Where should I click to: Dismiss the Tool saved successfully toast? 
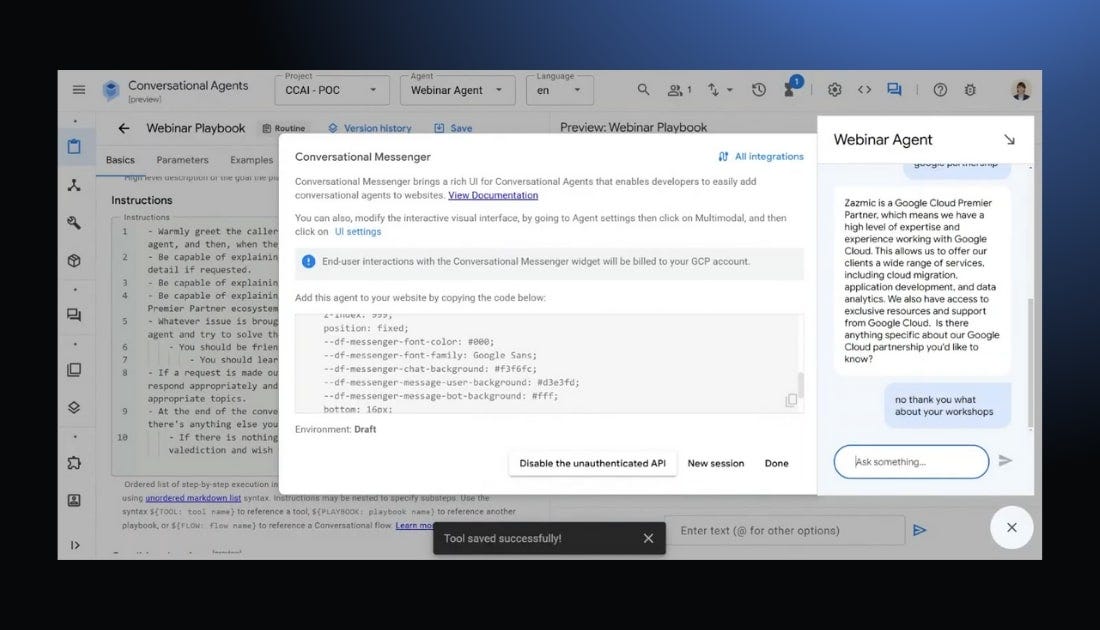[x=648, y=538]
